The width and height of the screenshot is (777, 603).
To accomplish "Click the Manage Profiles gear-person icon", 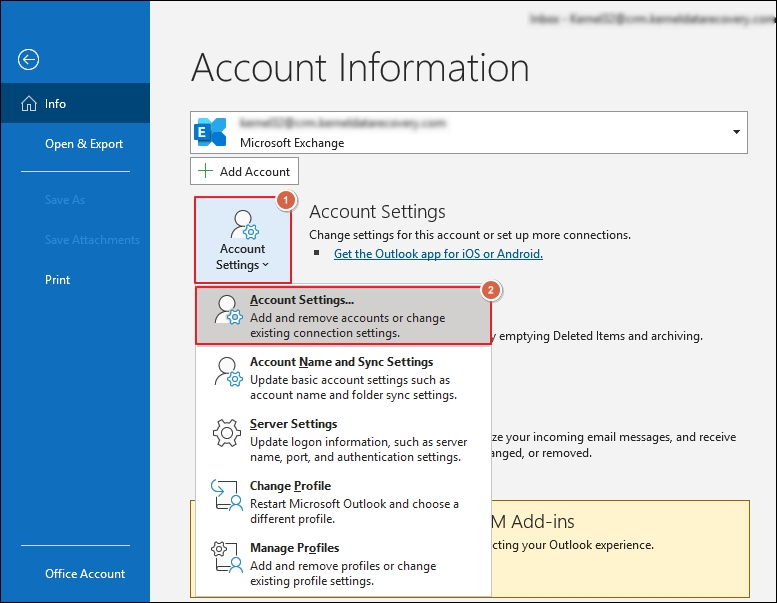I will 227,557.
